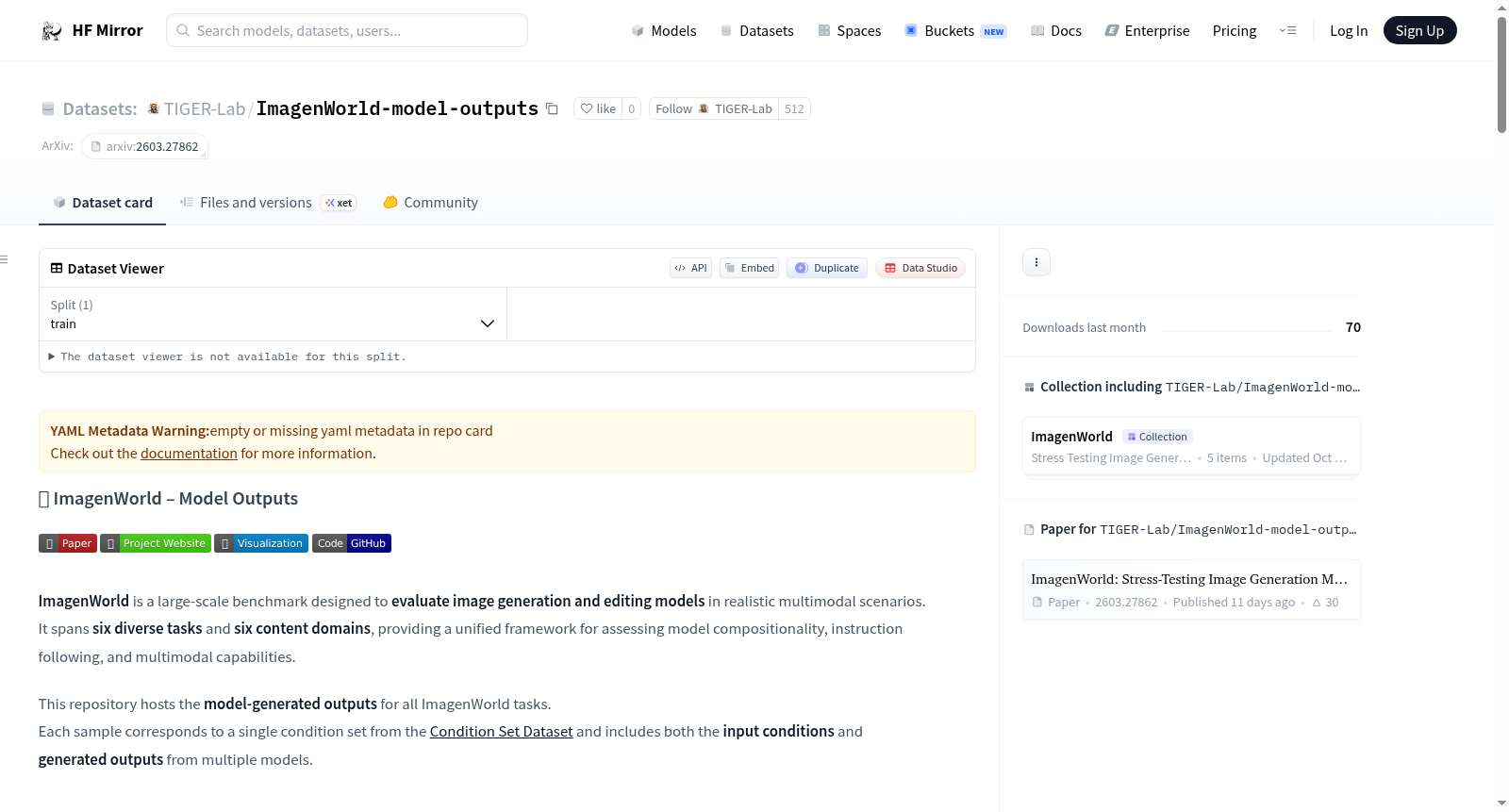1509x812 pixels.
Task: Go to Models in top navigation
Action: pos(664,31)
